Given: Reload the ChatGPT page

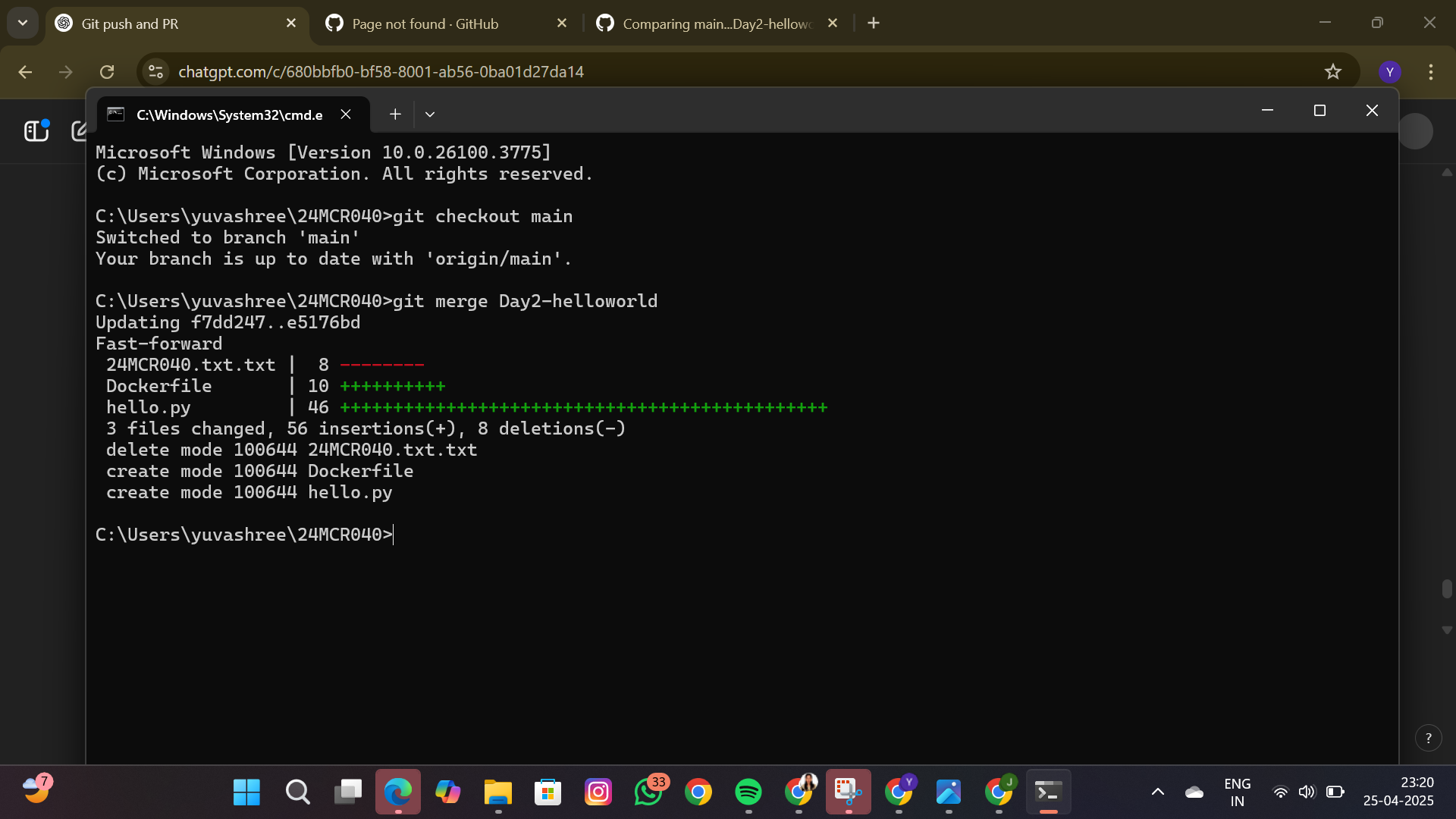Looking at the screenshot, I should 107,71.
